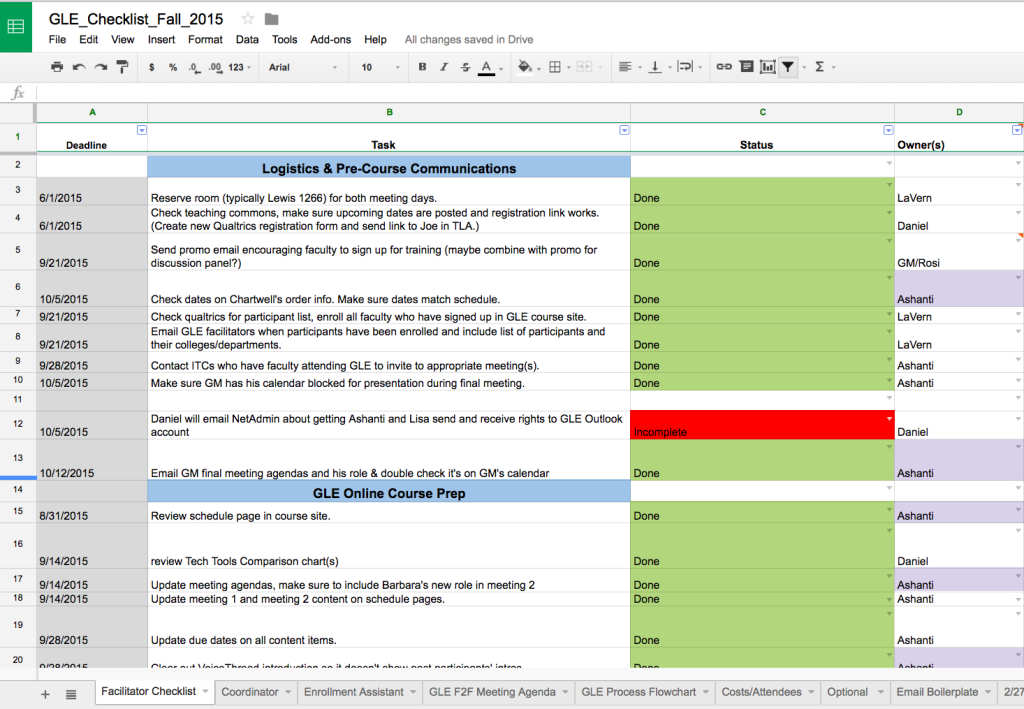Screen dimensions: 1024x709
Task: Open the font size dropdown
Action: (378, 67)
